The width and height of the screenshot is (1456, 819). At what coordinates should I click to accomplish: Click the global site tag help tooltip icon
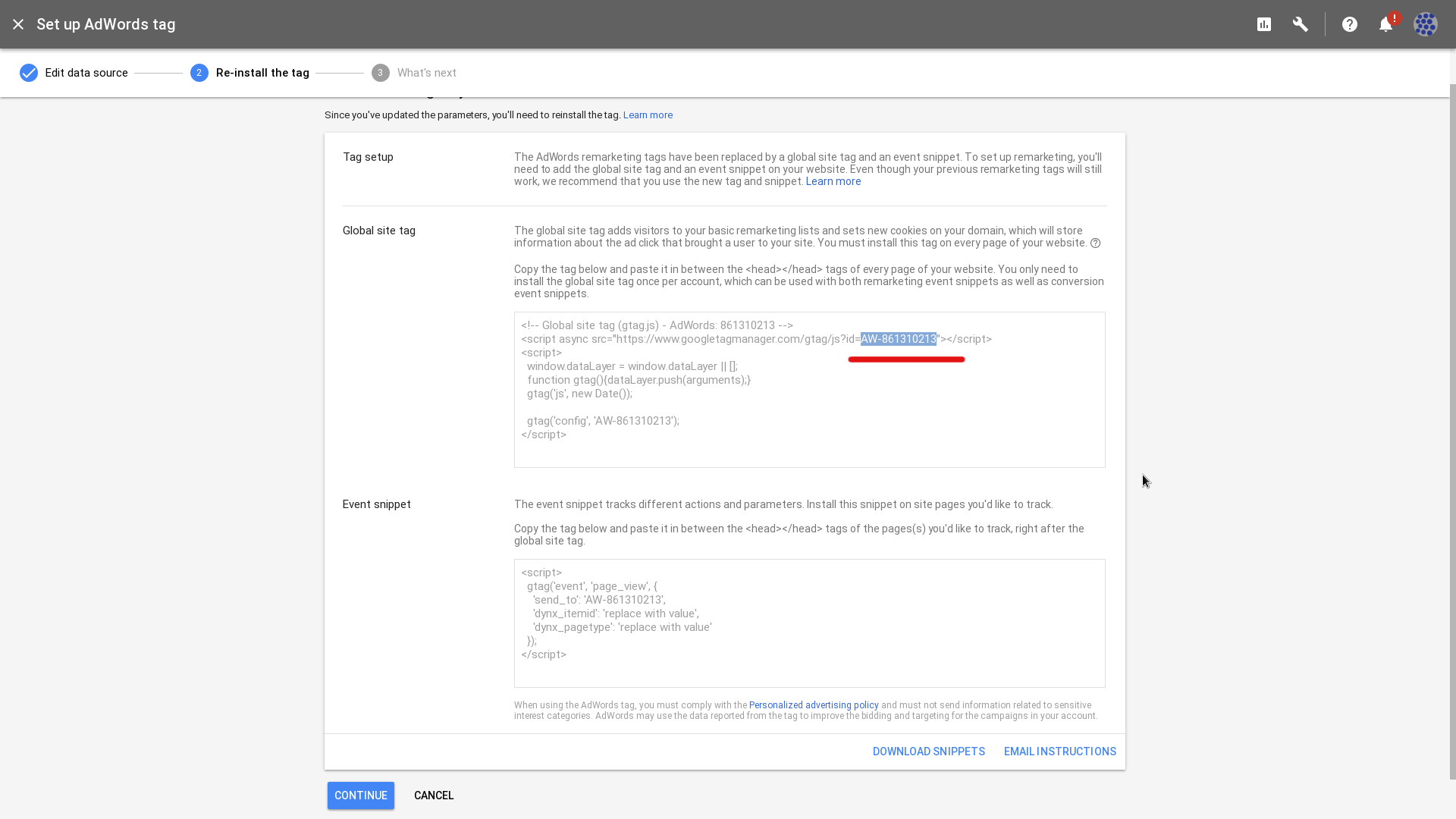[1095, 243]
